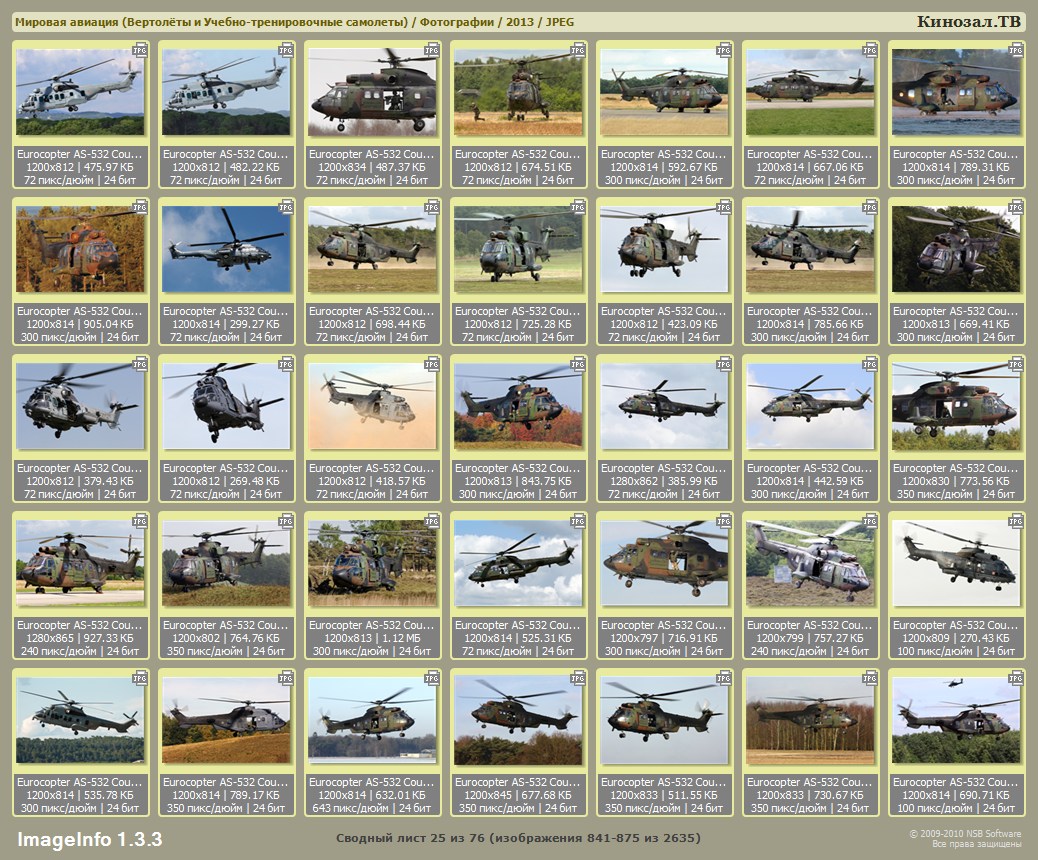The width and height of the screenshot is (1038, 860).
Task: Select the 418.57 КБ helicopter photo
Action: 372,407
